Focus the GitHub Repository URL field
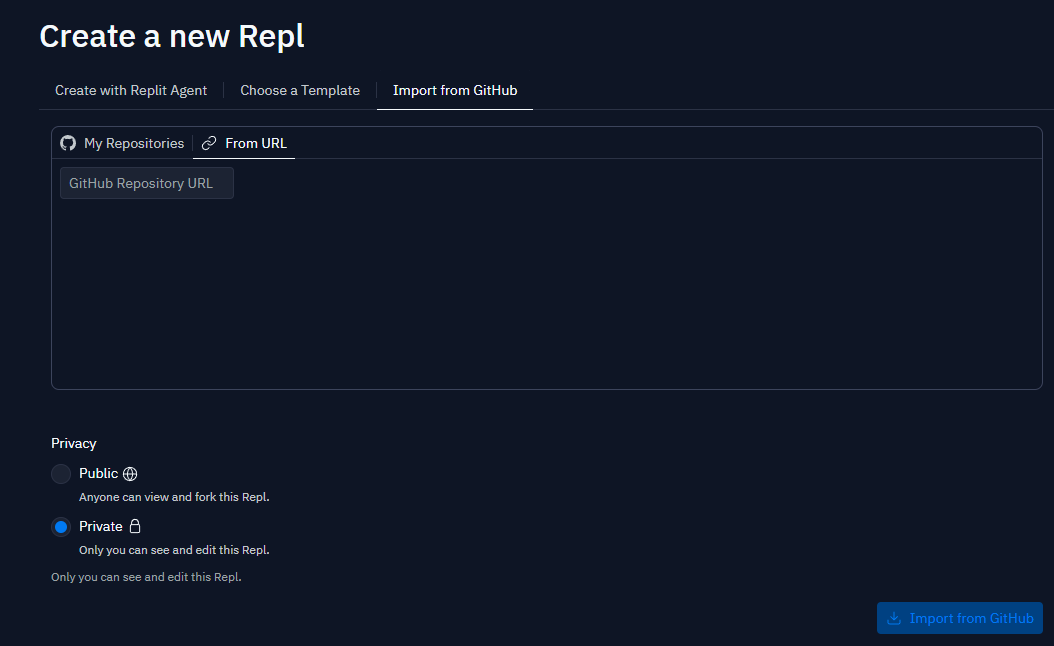 (147, 183)
